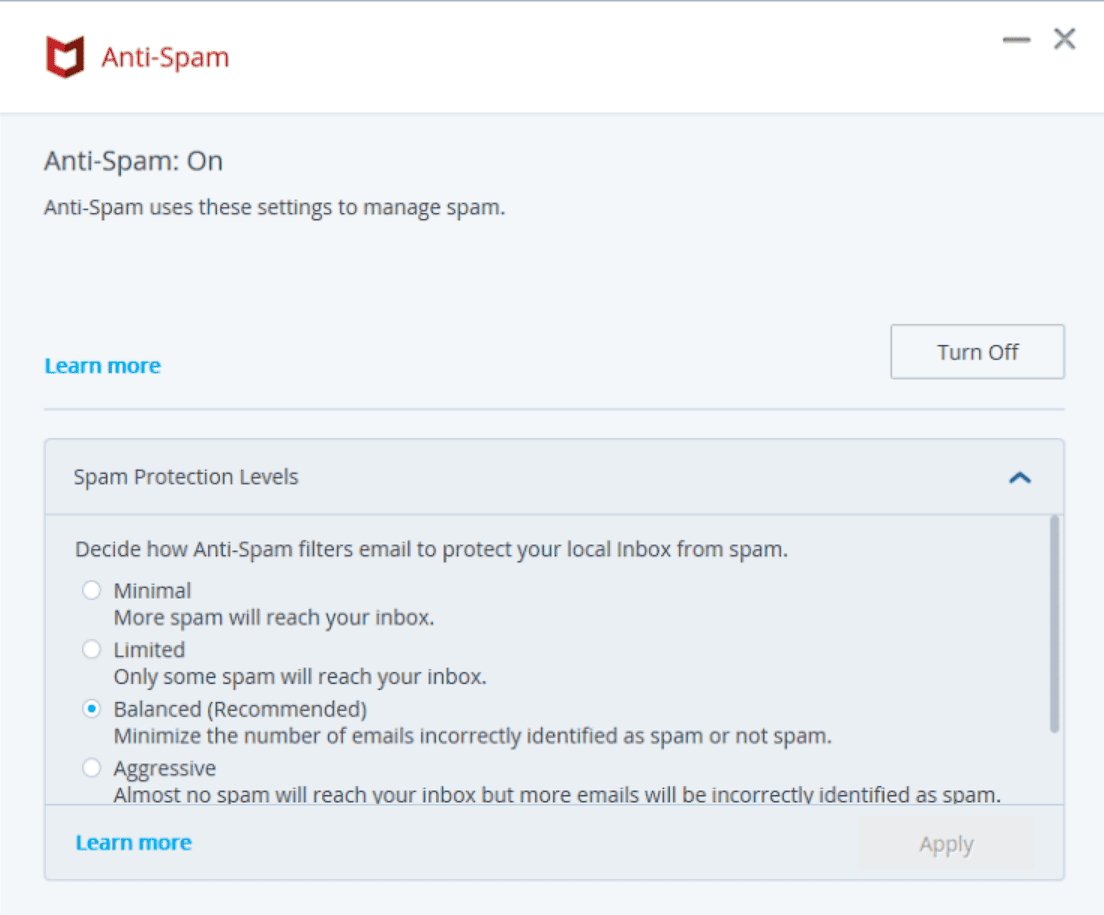Image resolution: width=1104 pixels, height=915 pixels.
Task: Choose the Aggressive spam protection option
Action: point(92,768)
